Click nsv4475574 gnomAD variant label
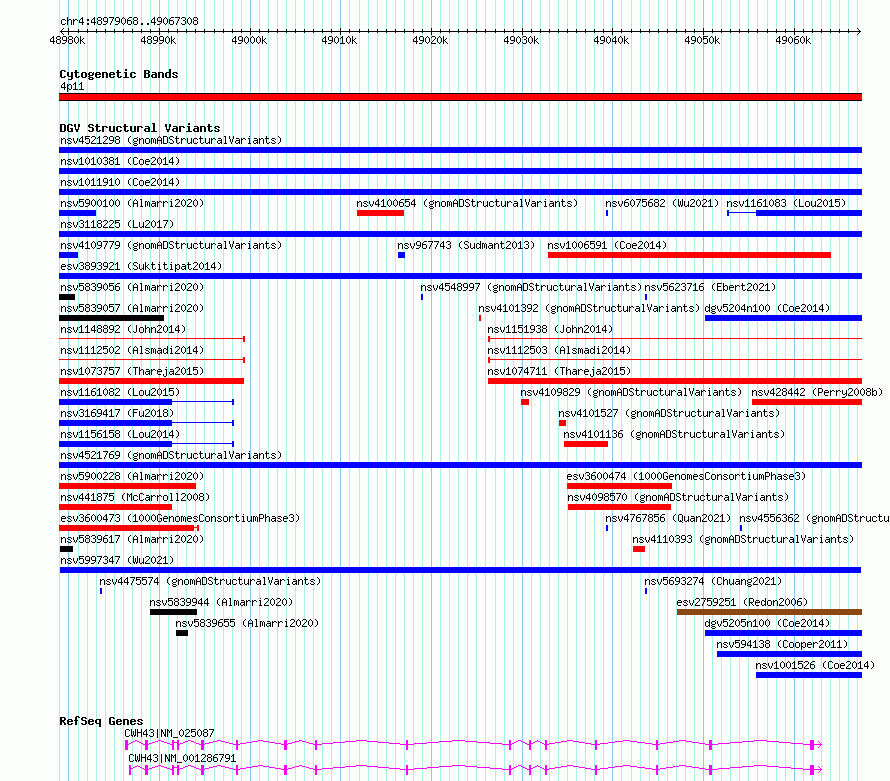Viewport: 890px width, 781px height. coord(210,581)
